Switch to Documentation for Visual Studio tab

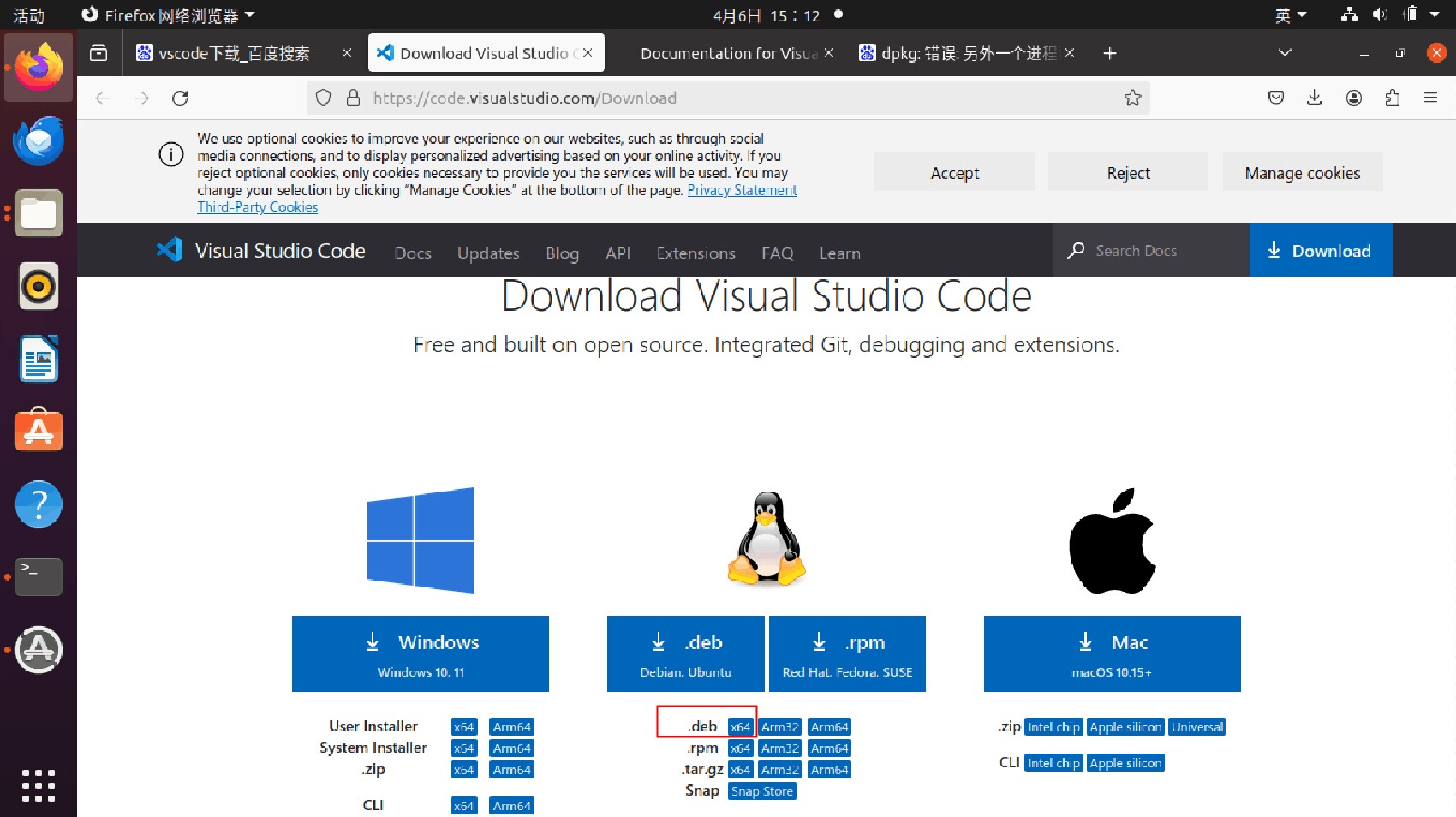730,53
